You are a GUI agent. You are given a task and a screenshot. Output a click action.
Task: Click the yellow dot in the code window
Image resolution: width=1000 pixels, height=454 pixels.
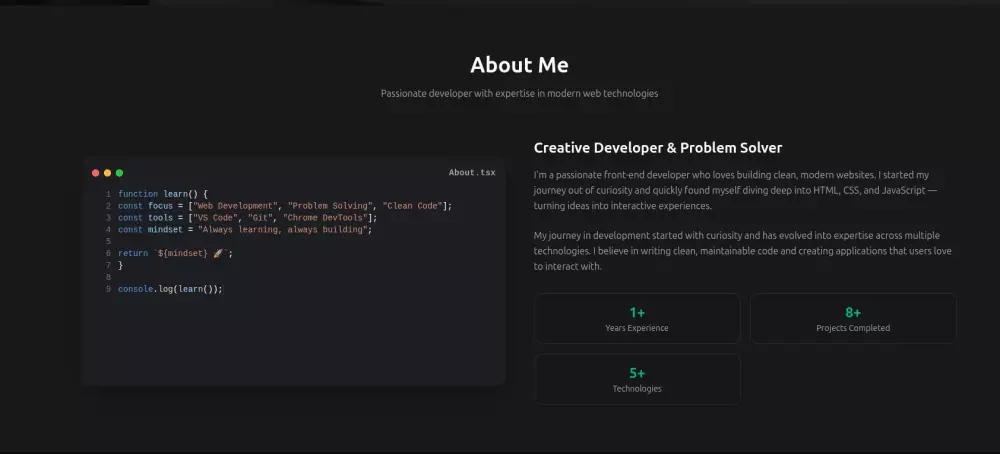click(108, 173)
